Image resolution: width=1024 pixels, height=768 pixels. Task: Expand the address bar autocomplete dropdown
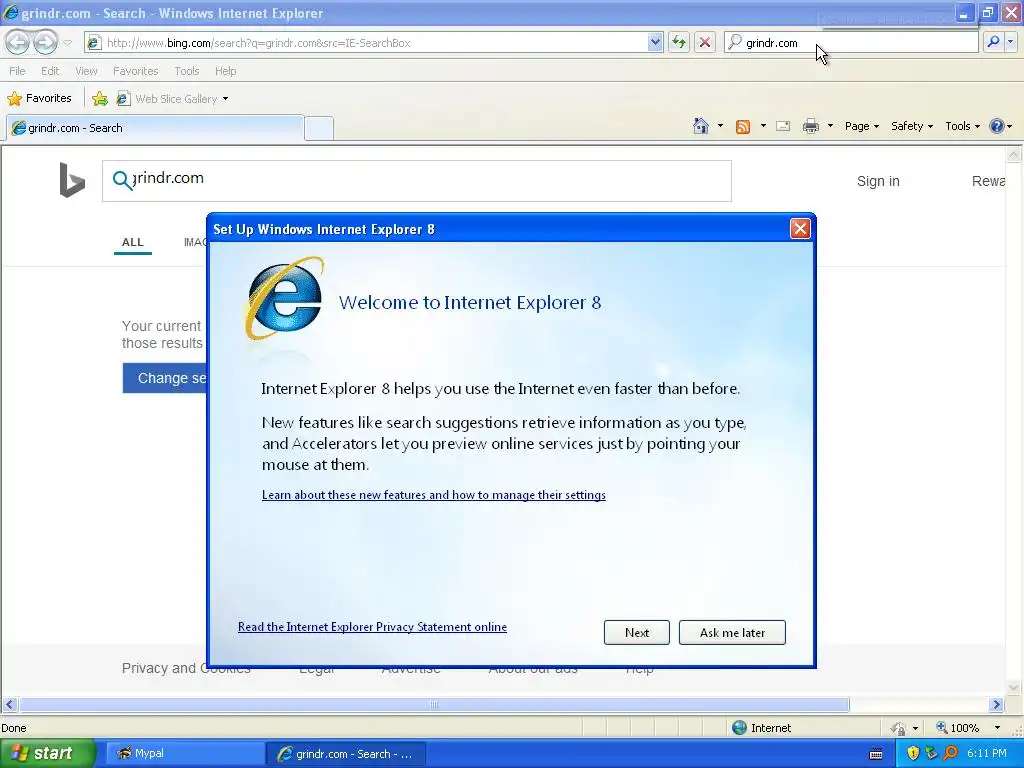pos(655,42)
